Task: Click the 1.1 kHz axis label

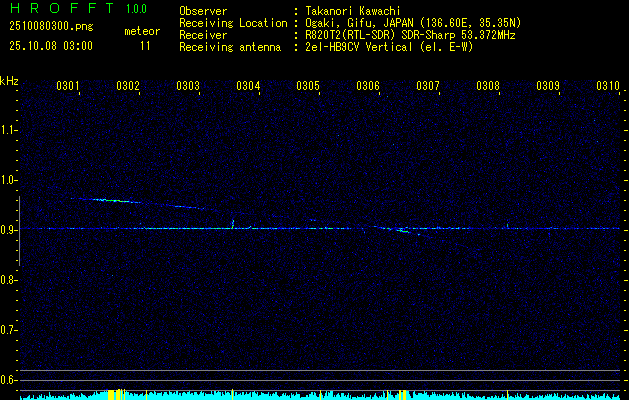Action: coord(9,130)
